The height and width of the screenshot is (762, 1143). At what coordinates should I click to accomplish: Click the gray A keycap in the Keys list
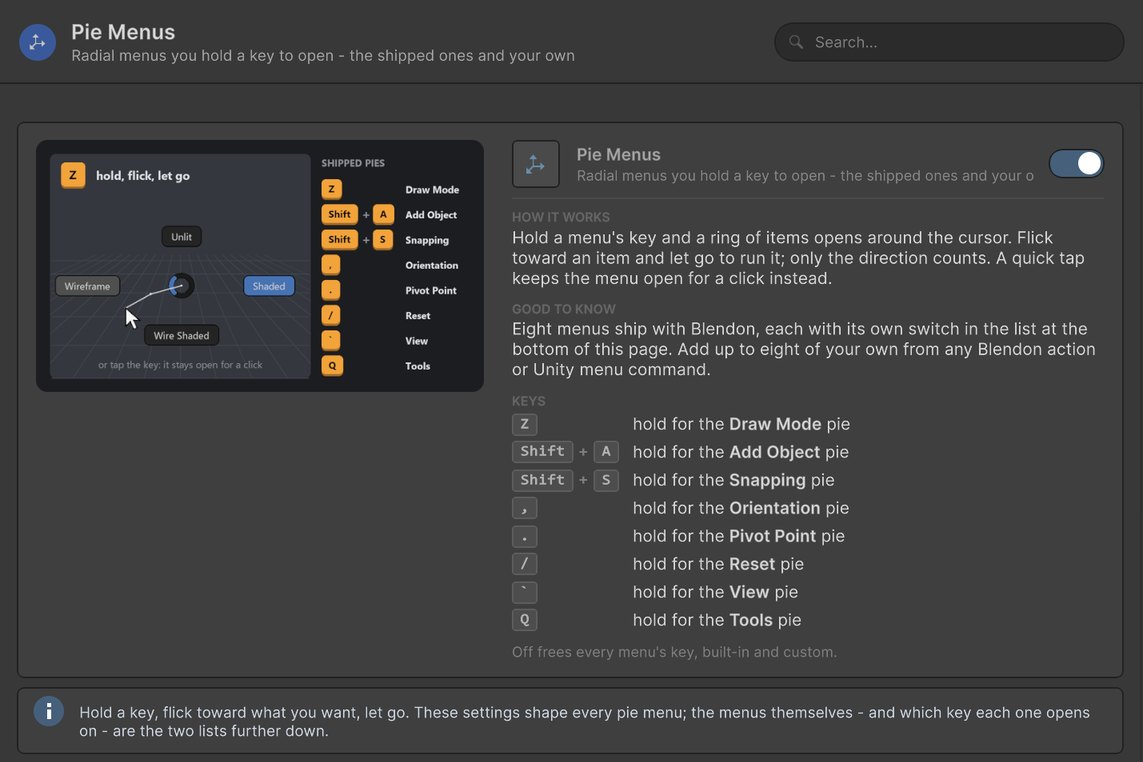tap(606, 452)
